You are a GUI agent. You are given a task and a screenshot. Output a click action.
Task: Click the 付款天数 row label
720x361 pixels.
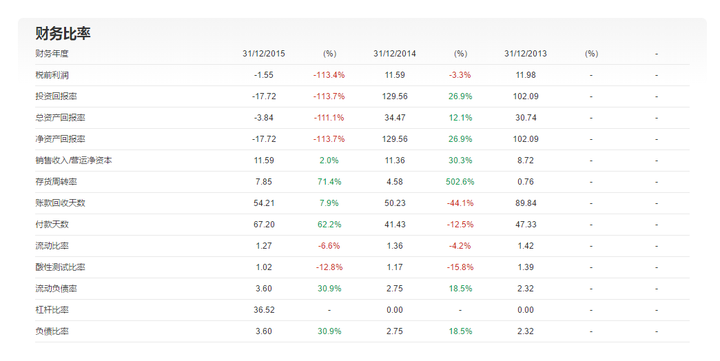coord(52,225)
